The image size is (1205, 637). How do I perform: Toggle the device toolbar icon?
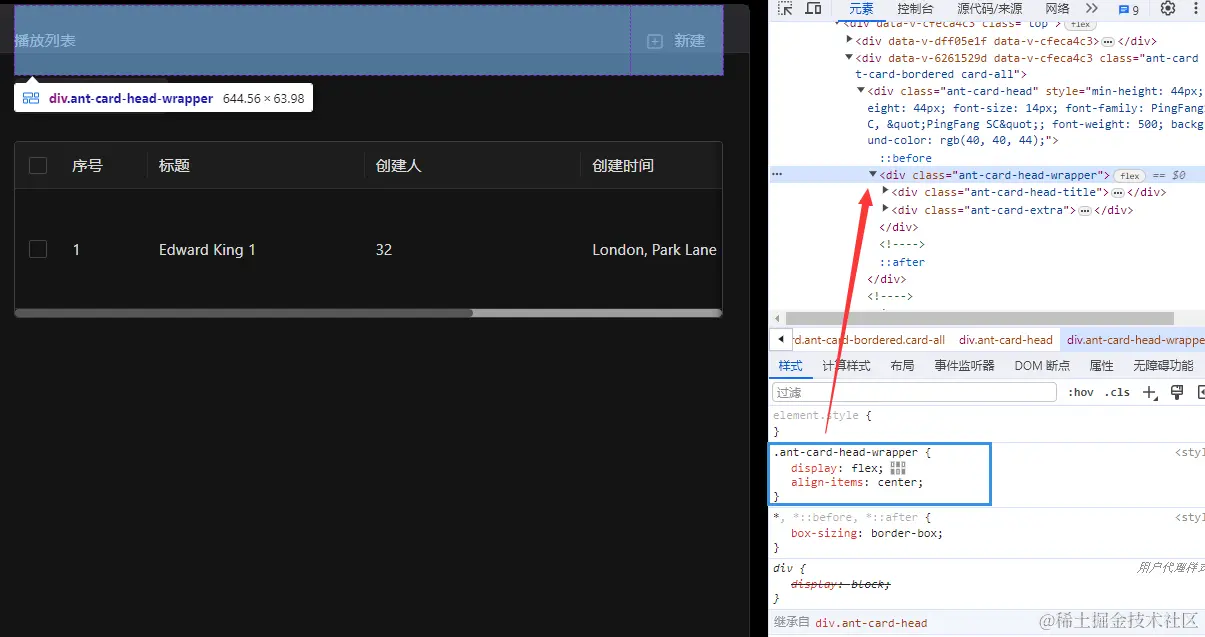pos(813,9)
